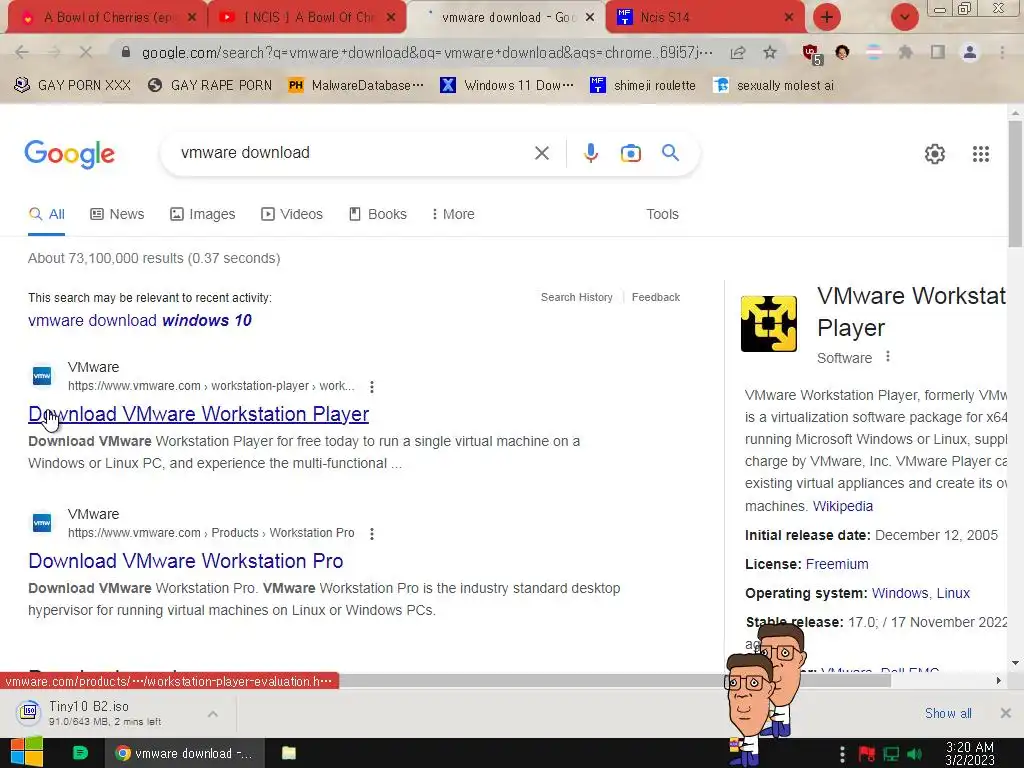Viewport: 1024px width, 768px height.
Task: Open the Chrome profile avatar
Action: [970, 52]
